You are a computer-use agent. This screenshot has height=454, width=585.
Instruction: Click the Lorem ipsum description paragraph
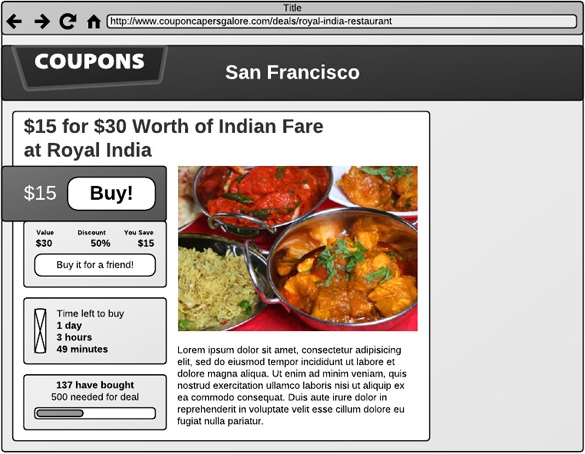tap(292, 385)
